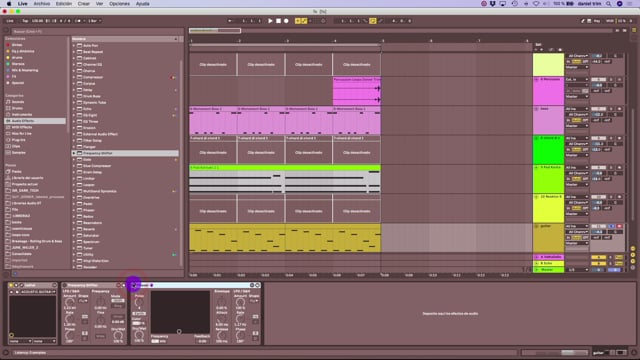Toggle In/Out section visibility button

(x=633, y=249)
